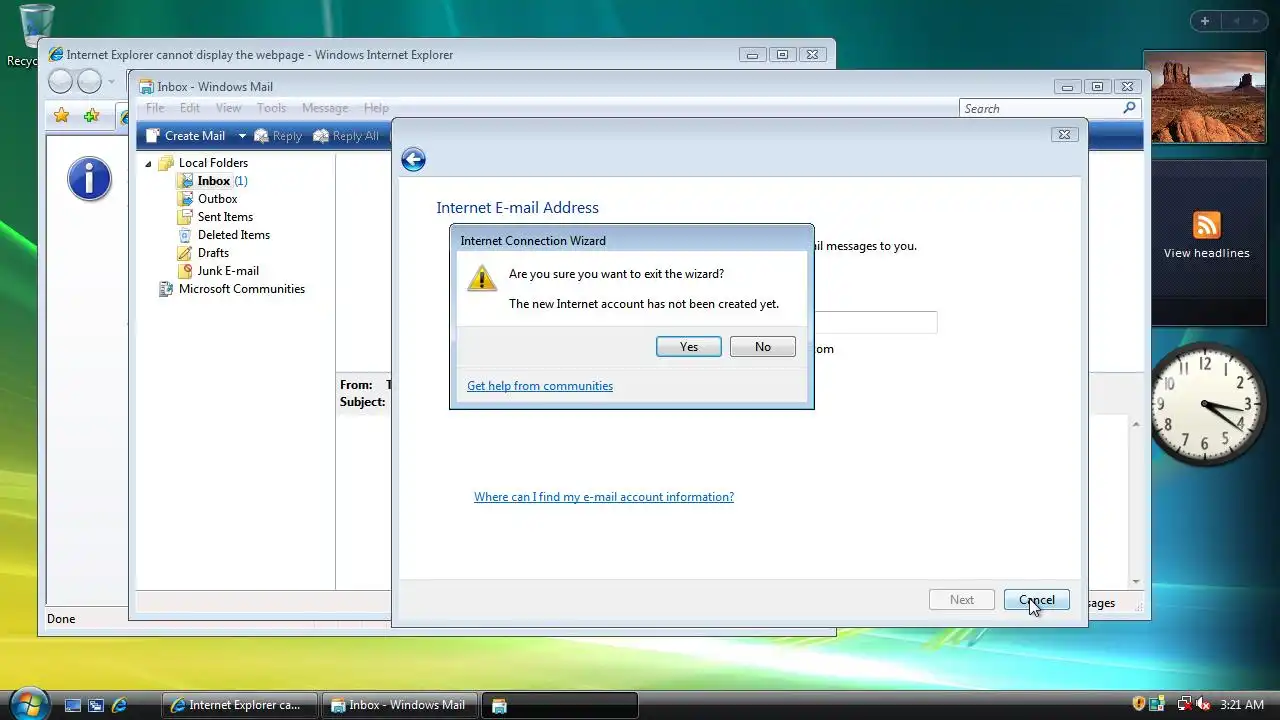Click the Reply envelope icon in Windows Mail
The width and height of the screenshot is (1280, 720).
click(x=261, y=136)
